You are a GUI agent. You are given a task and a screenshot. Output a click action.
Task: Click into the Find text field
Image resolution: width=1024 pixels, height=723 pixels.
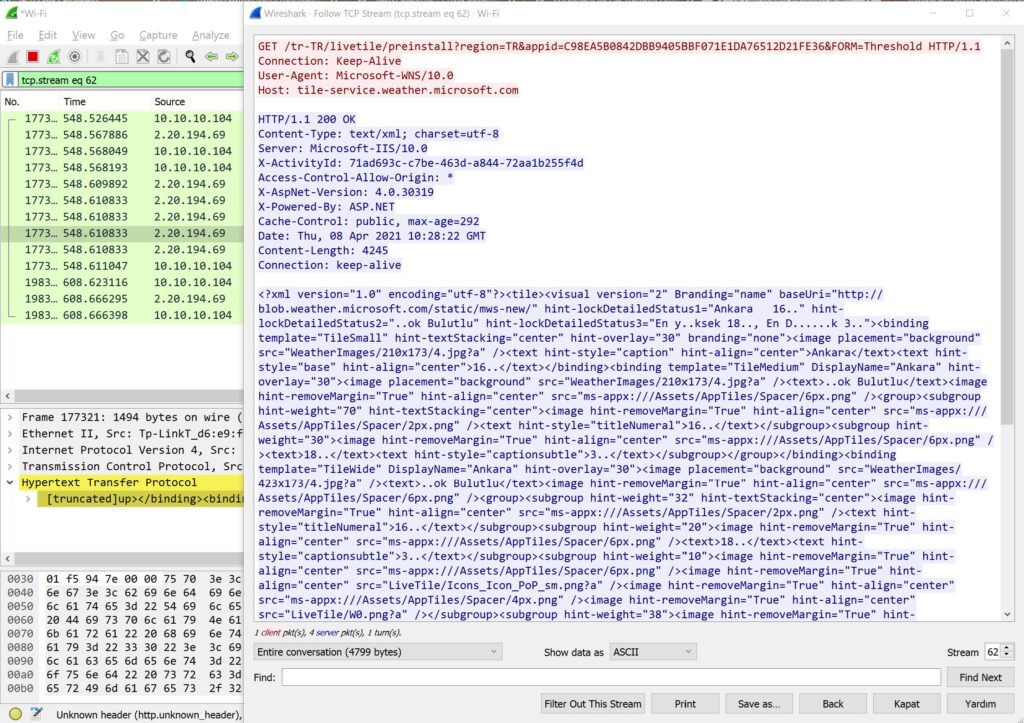[x=611, y=677]
